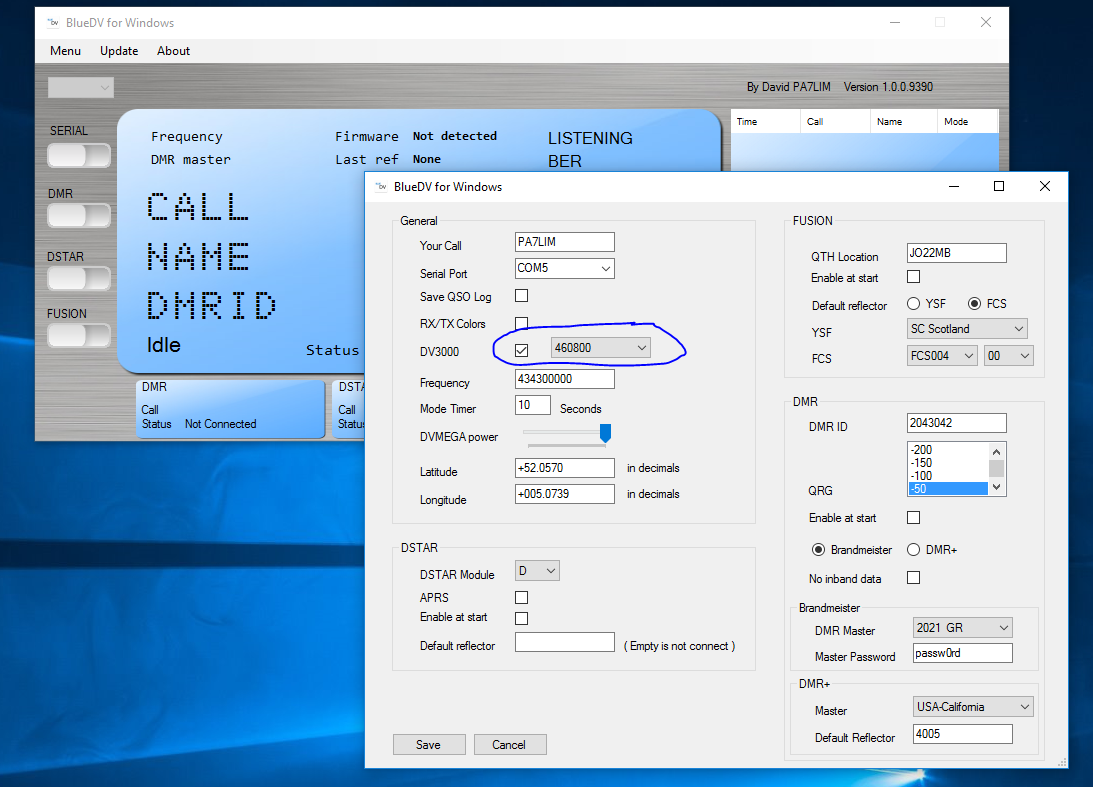Screen dimensions: 1093x787
Task: Click the Frequency input field
Action: (565, 379)
